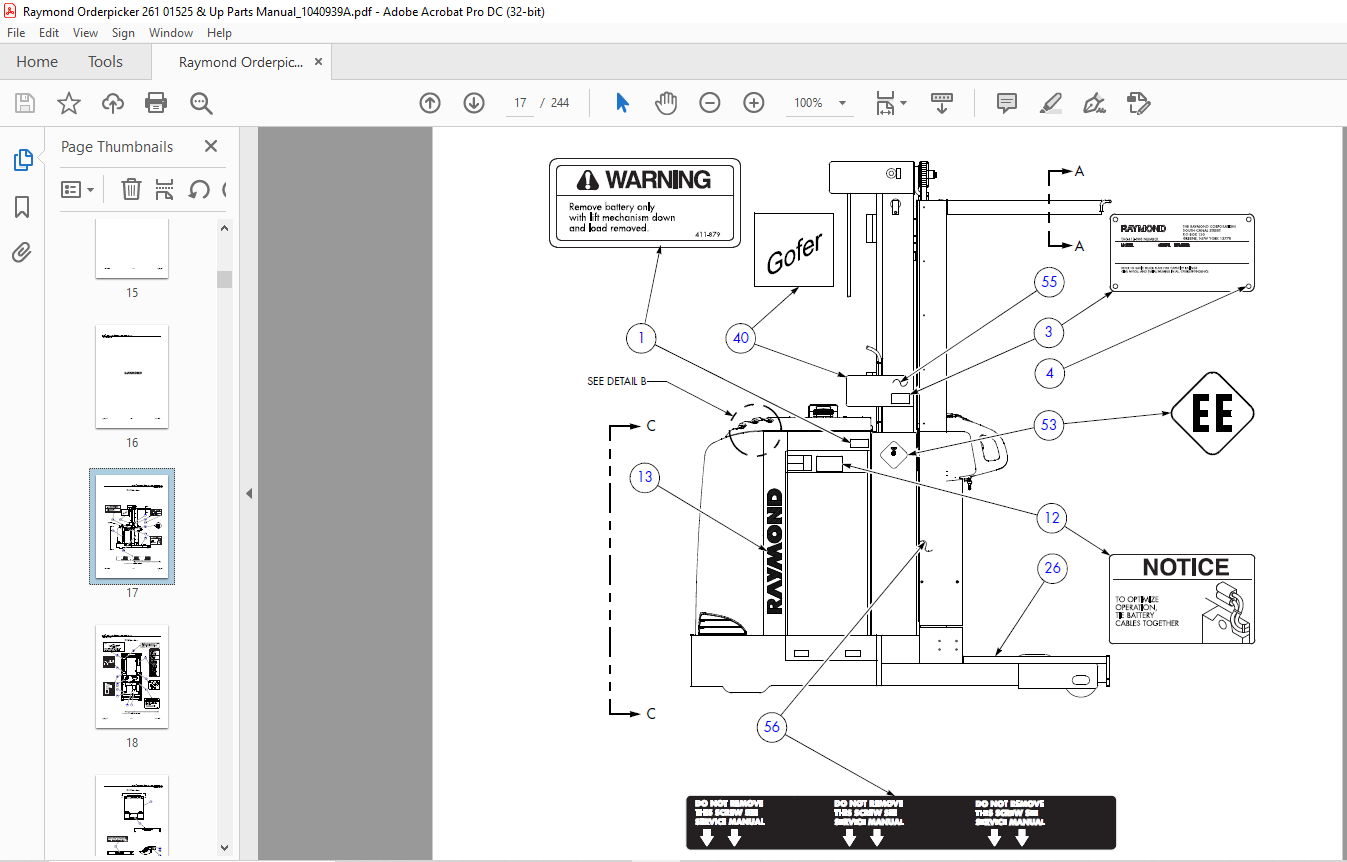Screen dimensions: 1347x862
Task: Click callout number 53 in diagram
Action: tap(1049, 424)
